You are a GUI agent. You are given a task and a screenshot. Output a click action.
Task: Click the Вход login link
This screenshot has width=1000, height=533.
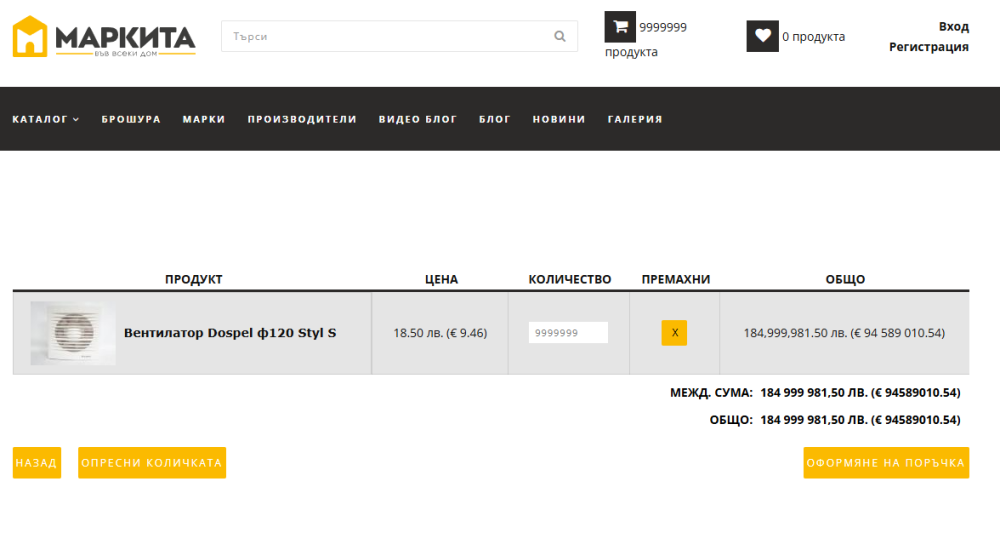click(953, 27)
